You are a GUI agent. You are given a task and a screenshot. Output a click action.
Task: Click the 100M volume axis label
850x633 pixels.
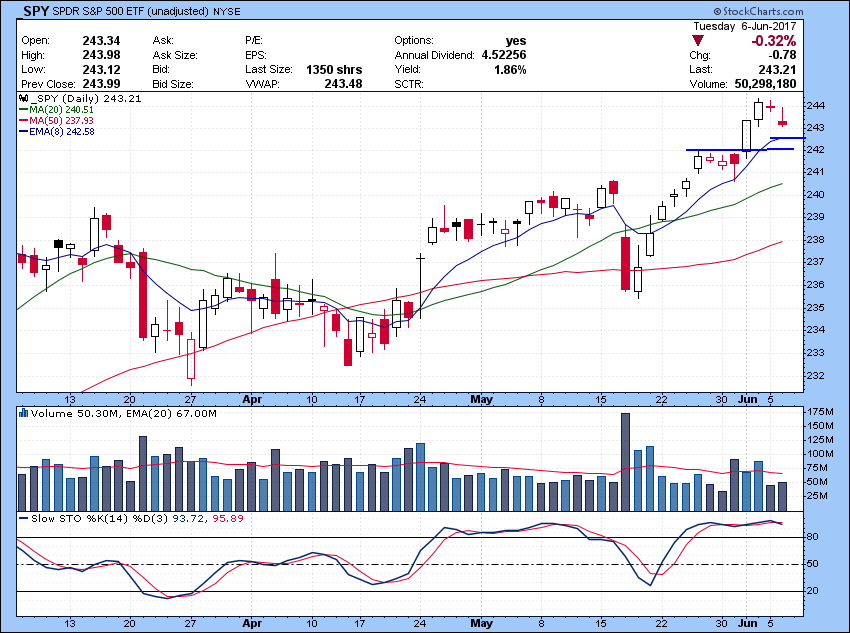pos(819,454)
